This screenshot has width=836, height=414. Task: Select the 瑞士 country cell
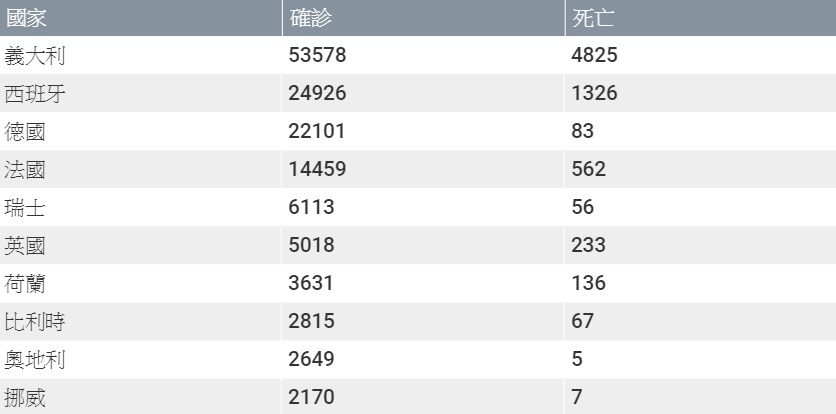(141, 207)
